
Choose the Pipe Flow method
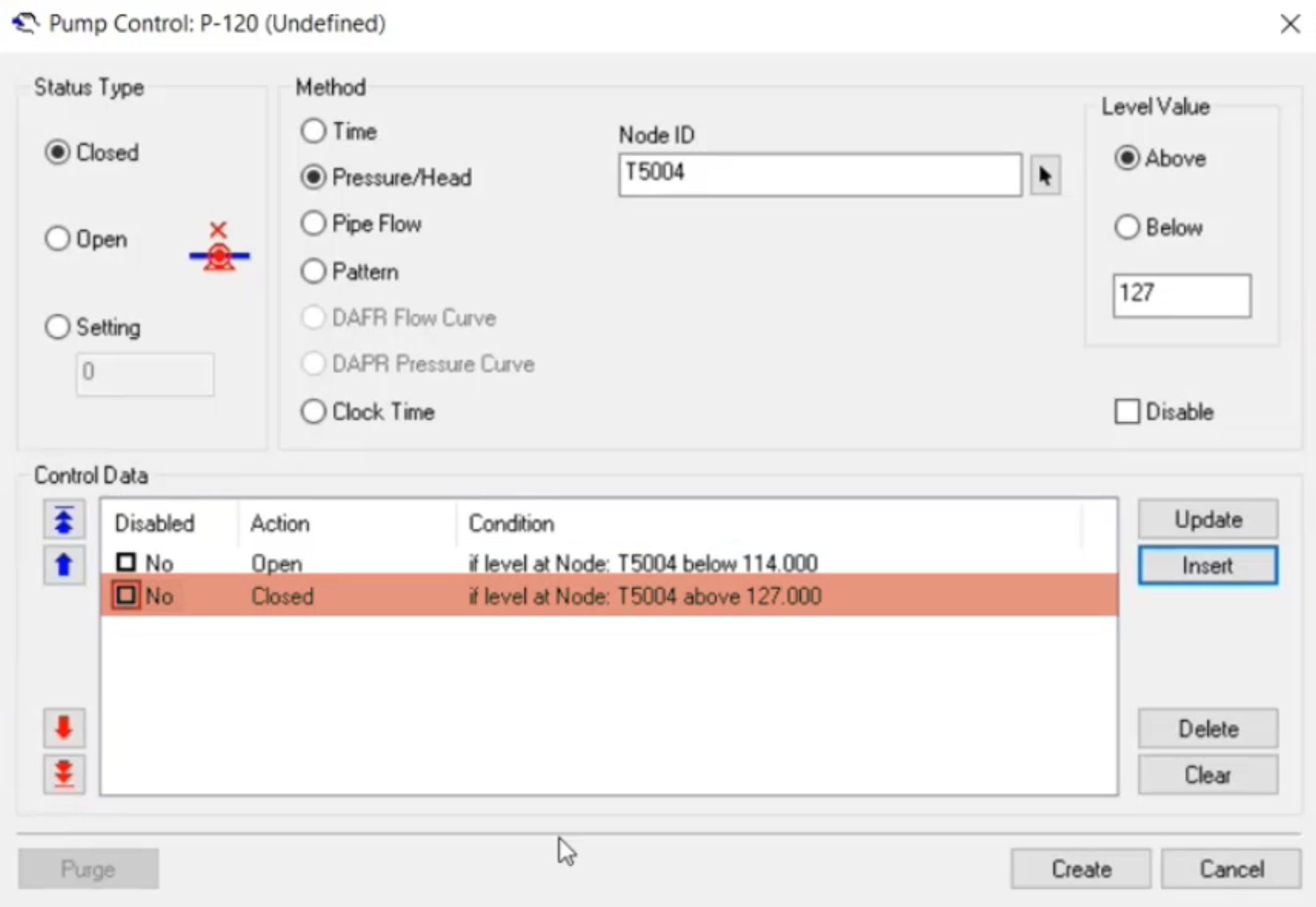[361, 223]
